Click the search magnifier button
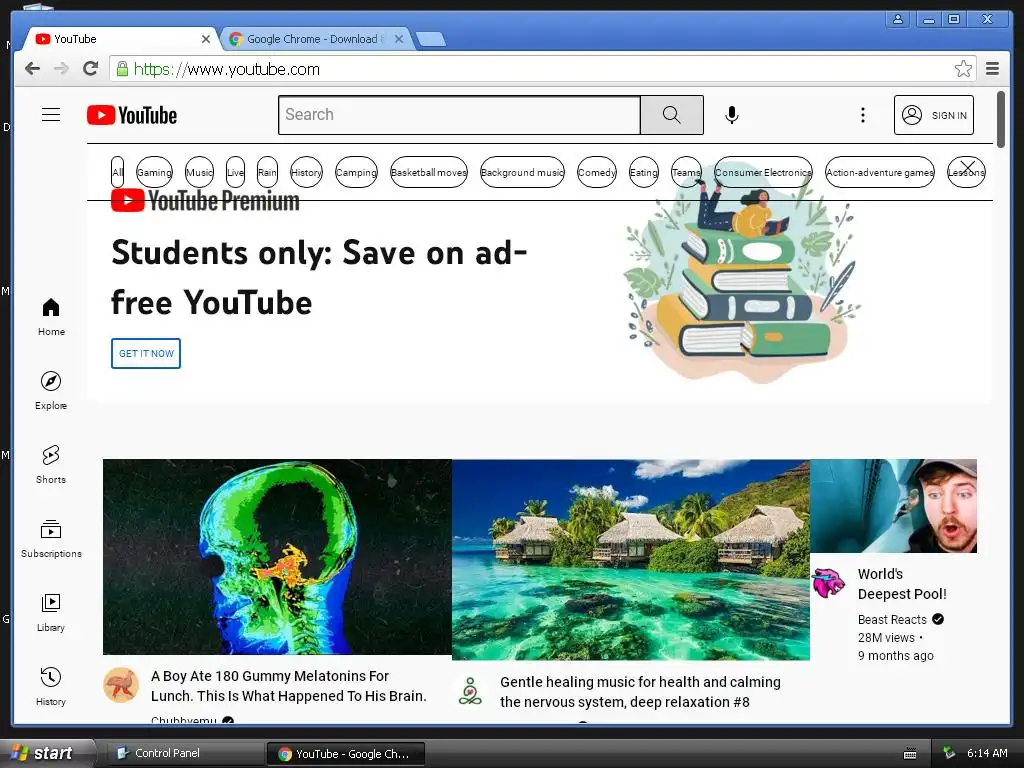The height and width of the screenshot is (768, 1024). click(671, 115)
